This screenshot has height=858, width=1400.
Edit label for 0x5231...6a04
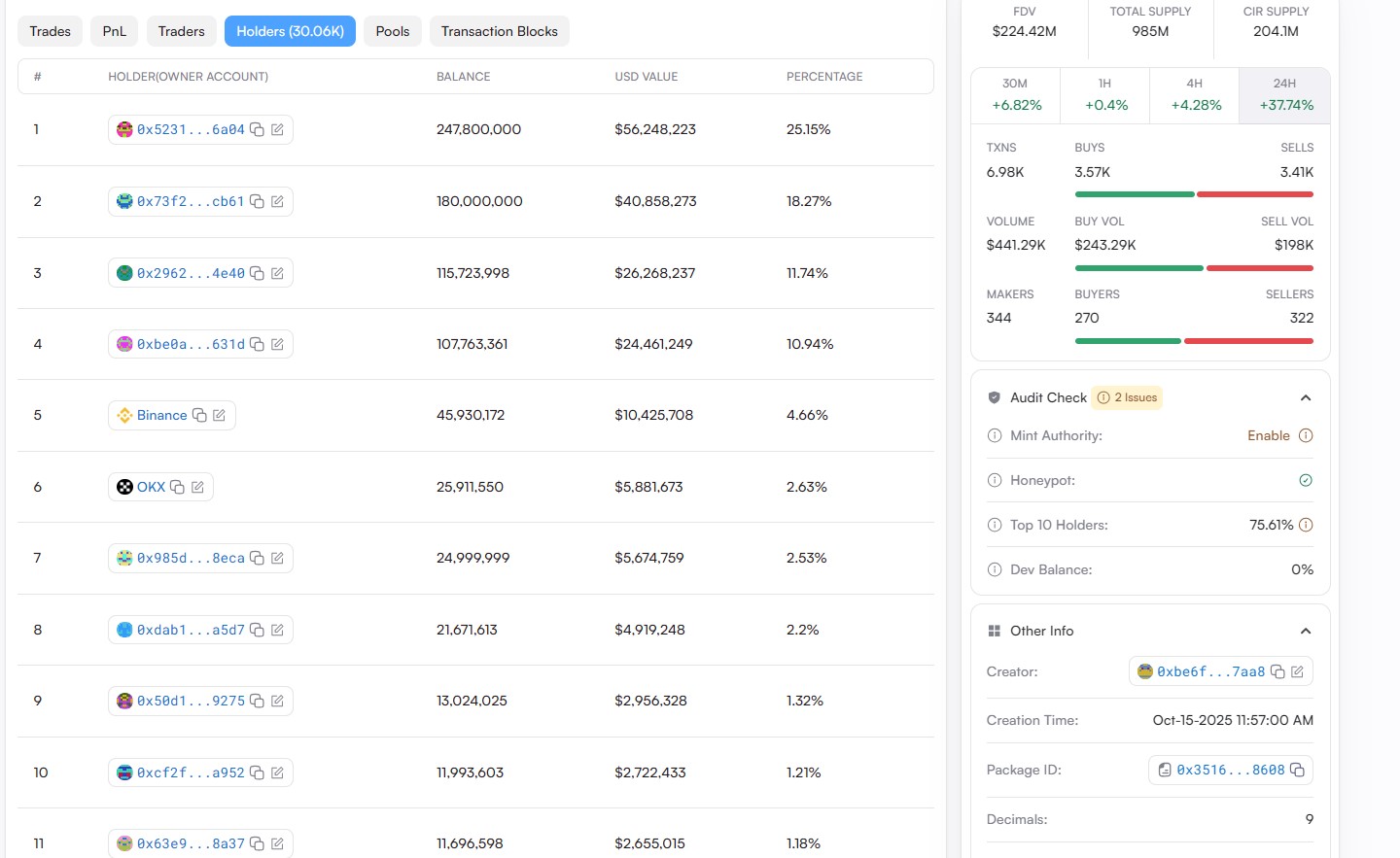[277, 129]
